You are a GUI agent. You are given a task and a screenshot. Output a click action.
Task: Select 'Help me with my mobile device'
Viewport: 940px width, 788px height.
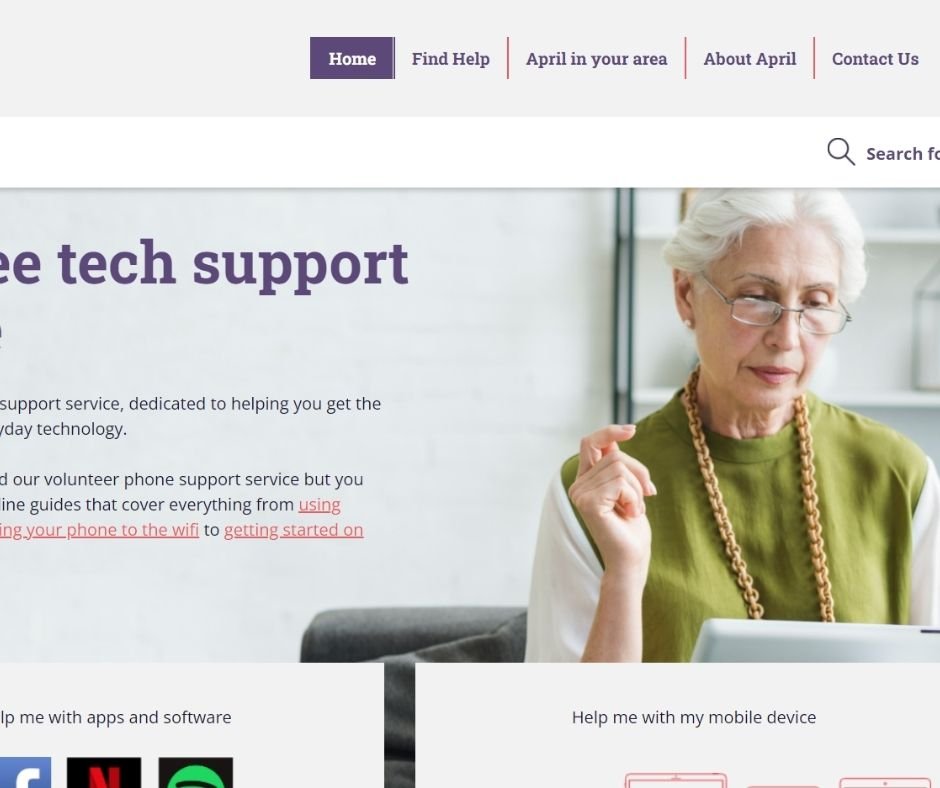694,717
